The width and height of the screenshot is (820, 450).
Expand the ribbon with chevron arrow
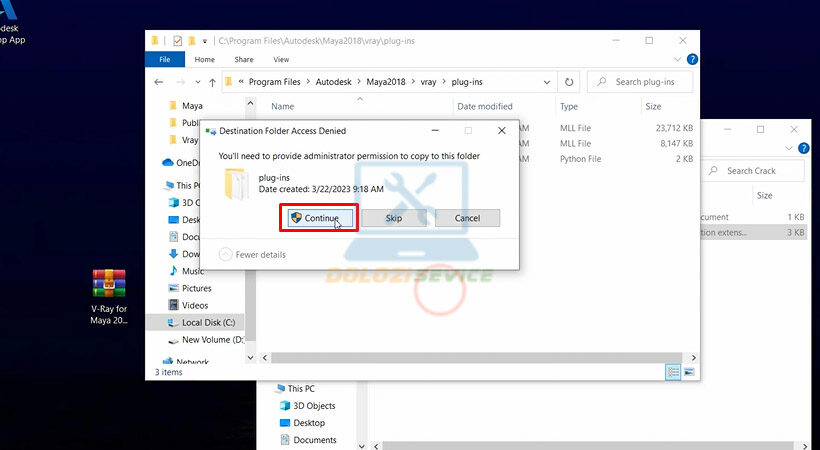coord(677,60)
